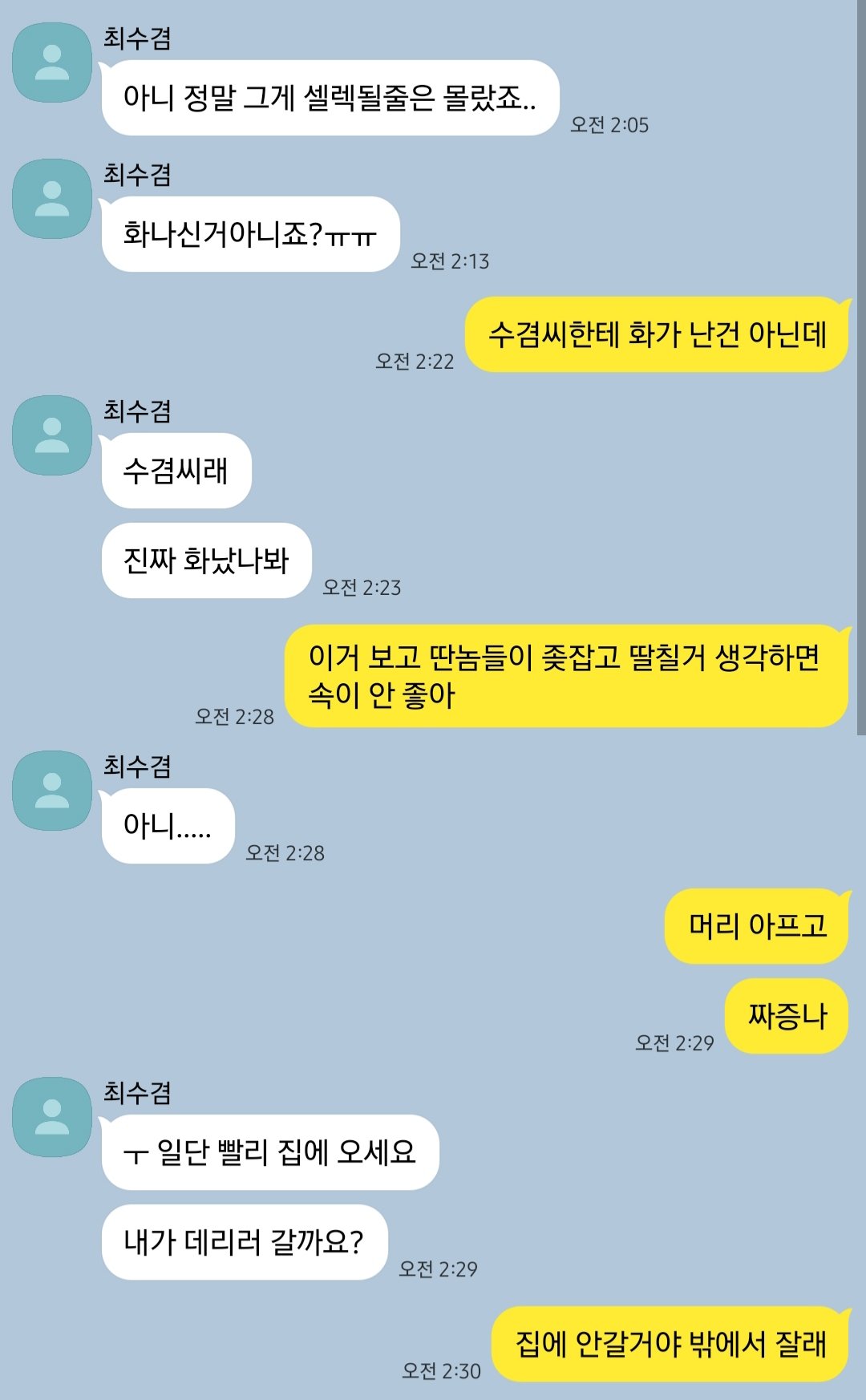This screenshot has height=1400, width=866.
Task: Tap the yellow '짜증나' bubble
Action: (x=786, y=1016)
